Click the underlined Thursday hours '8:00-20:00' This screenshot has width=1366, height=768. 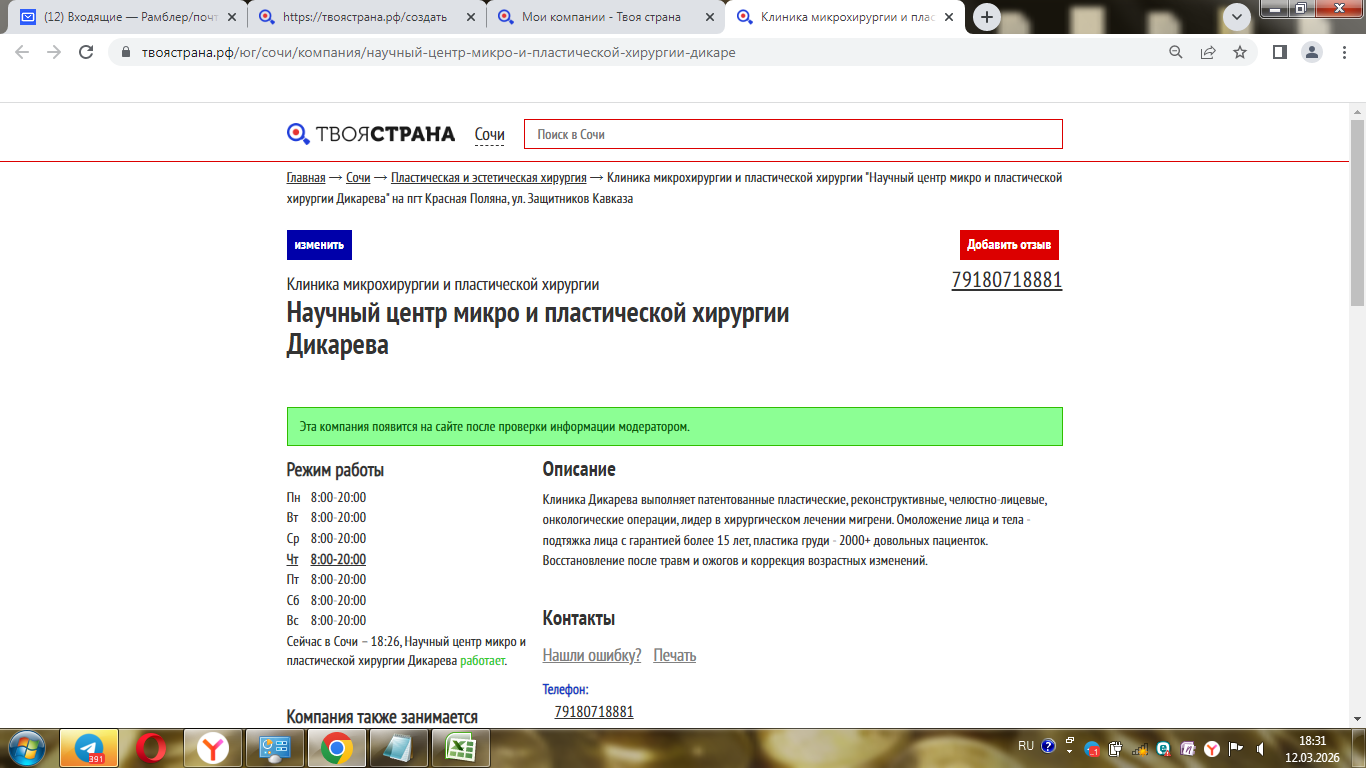[x=338, y=559]
